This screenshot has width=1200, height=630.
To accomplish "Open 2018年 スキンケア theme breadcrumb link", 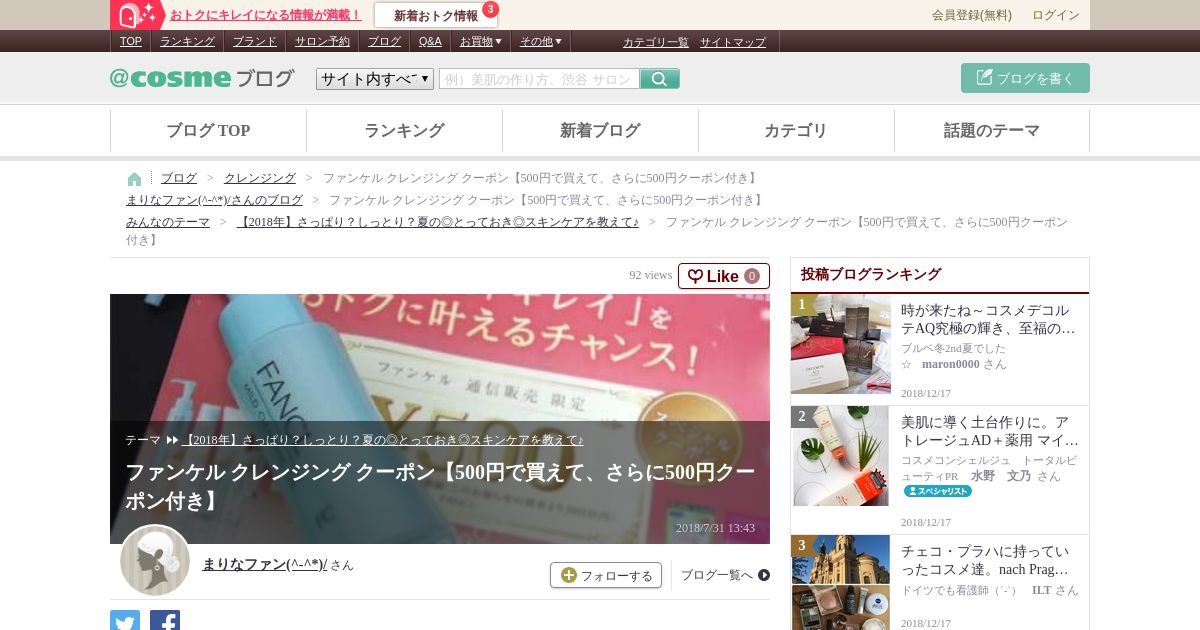I will 437,222.
